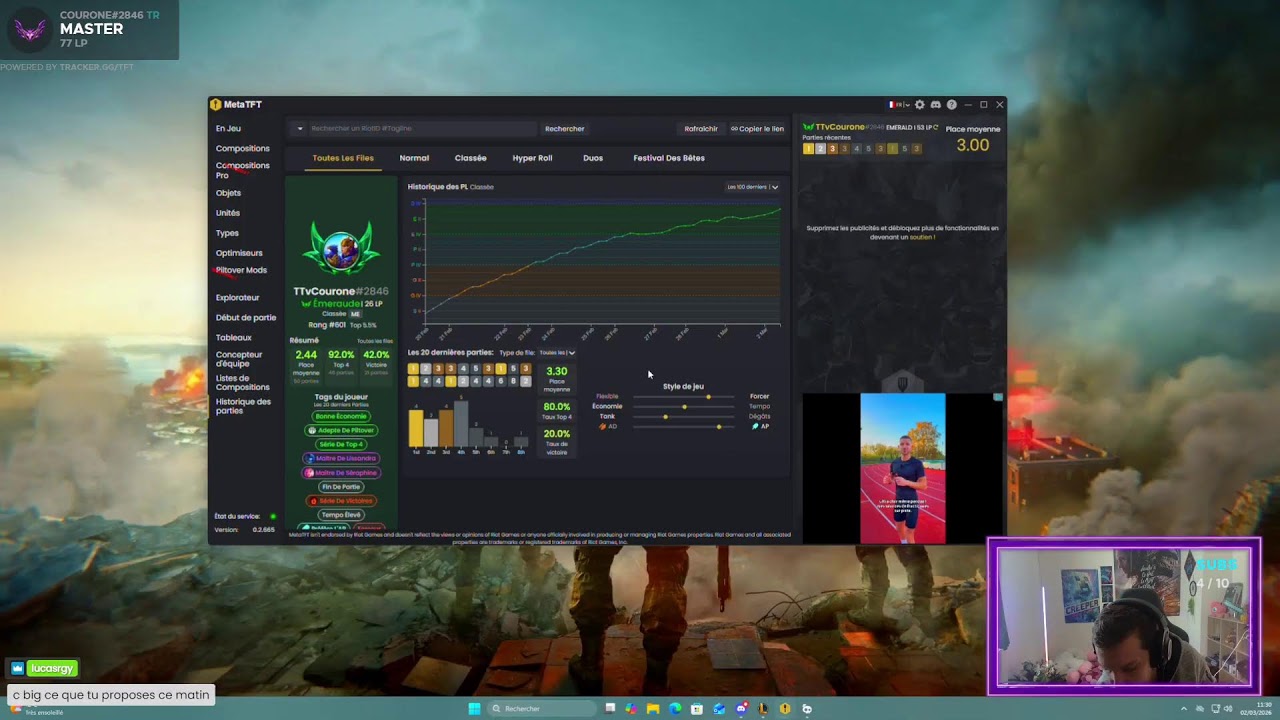Open Optimiseurs in the sidebar
The width and height of the screenshot is (1280, 720).
(x=239, y=253)
